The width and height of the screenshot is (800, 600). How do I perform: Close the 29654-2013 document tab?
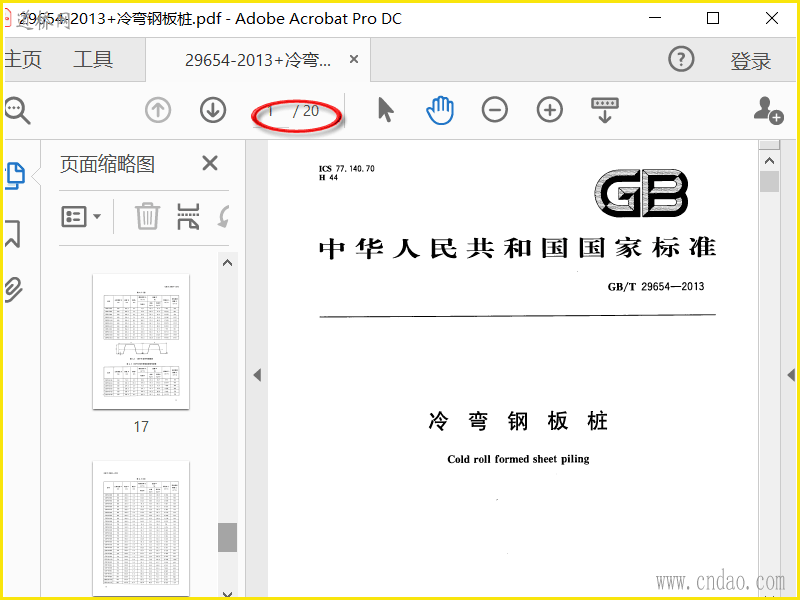pos(354,60)
